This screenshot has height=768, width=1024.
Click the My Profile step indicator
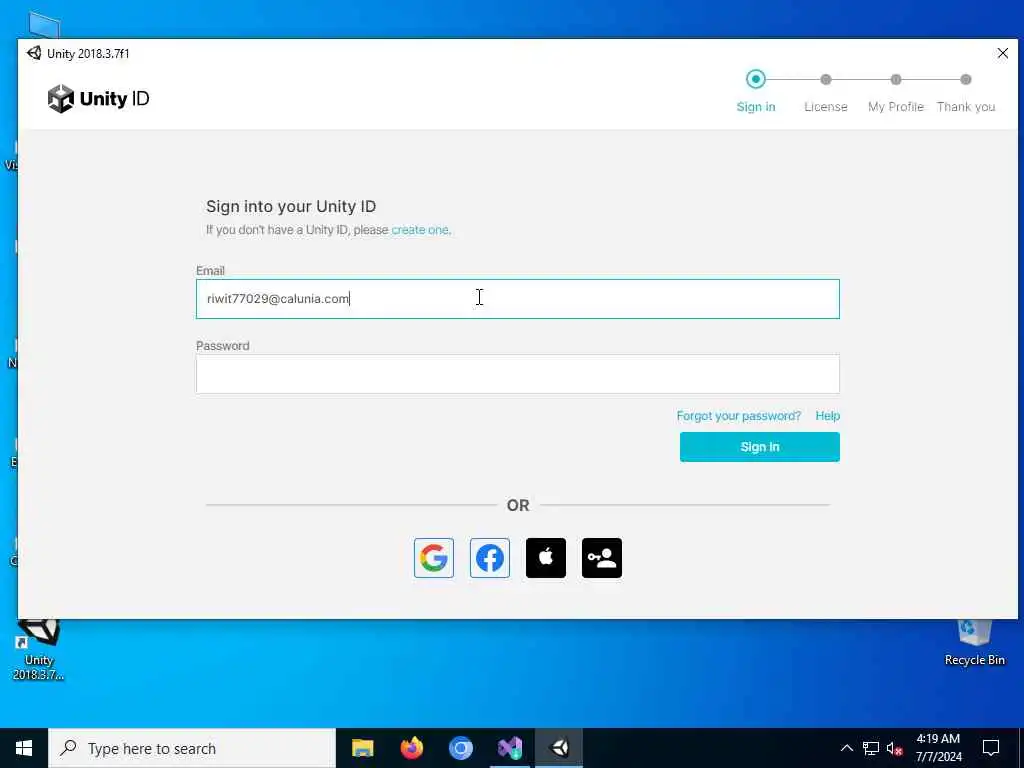point(895,92)
